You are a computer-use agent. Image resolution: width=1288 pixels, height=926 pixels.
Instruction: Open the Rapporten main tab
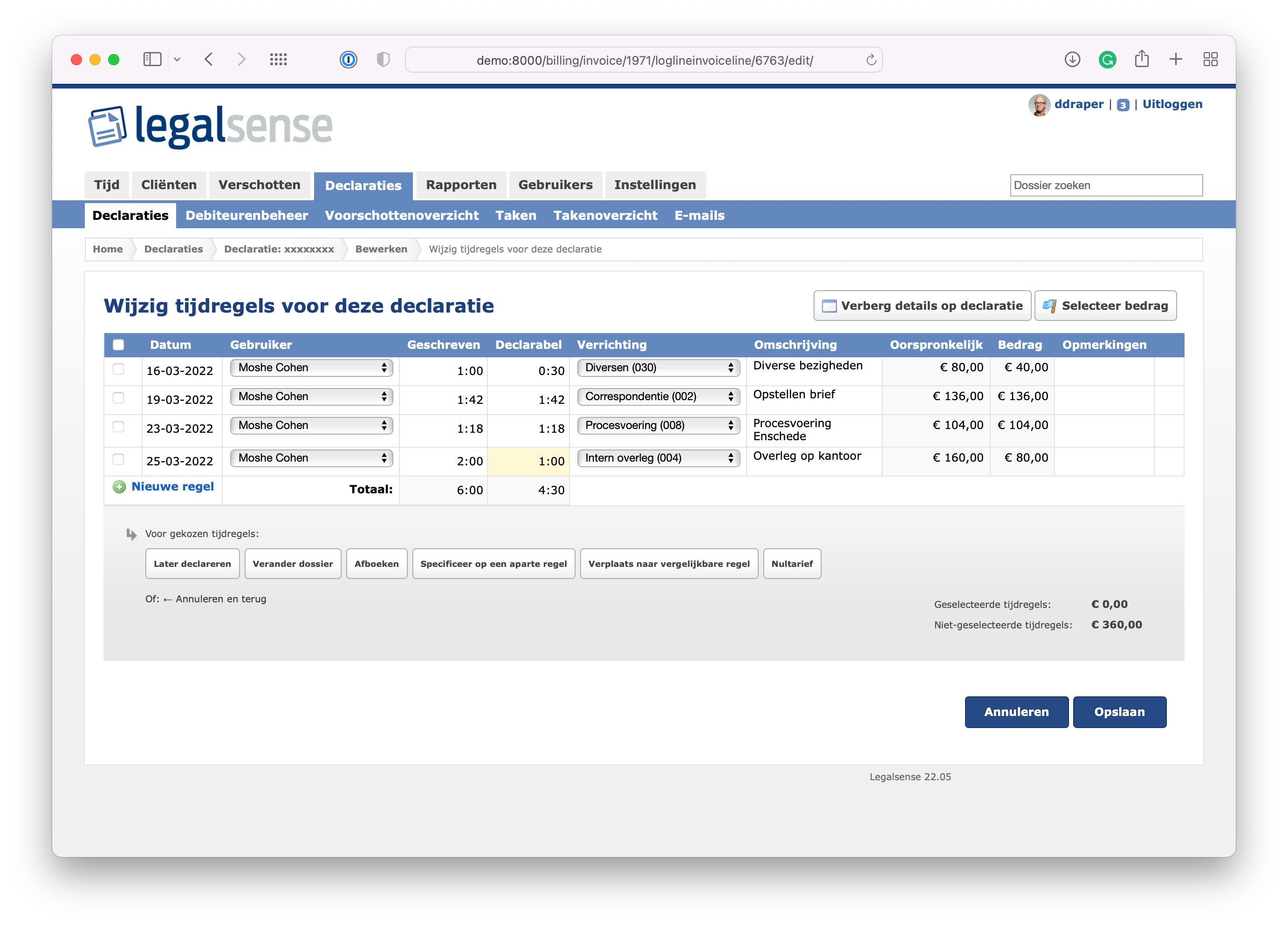pos(461,185)
